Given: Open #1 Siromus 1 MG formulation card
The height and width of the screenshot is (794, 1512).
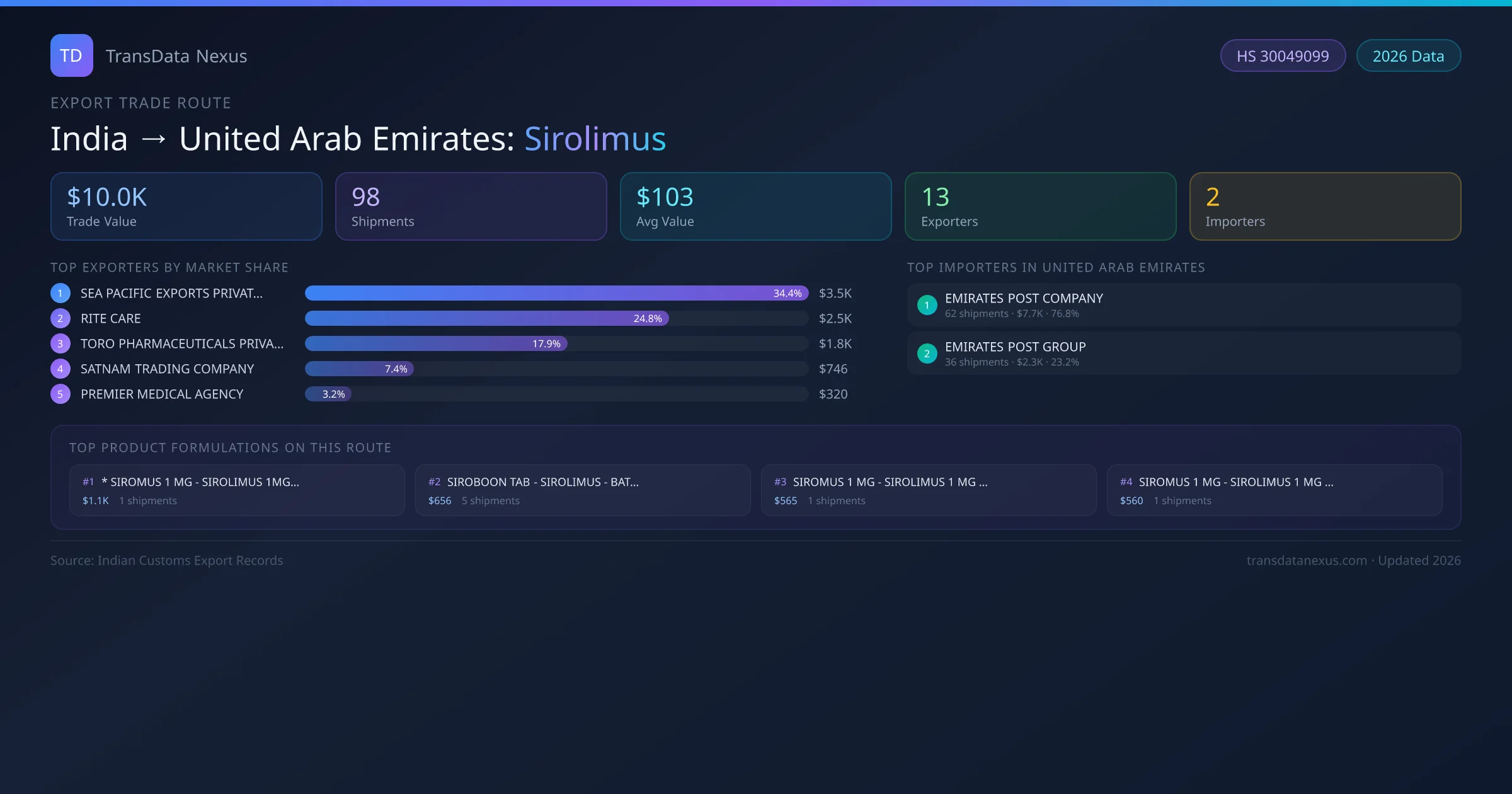Looking at the screenshot, I should tap(236, 490).
